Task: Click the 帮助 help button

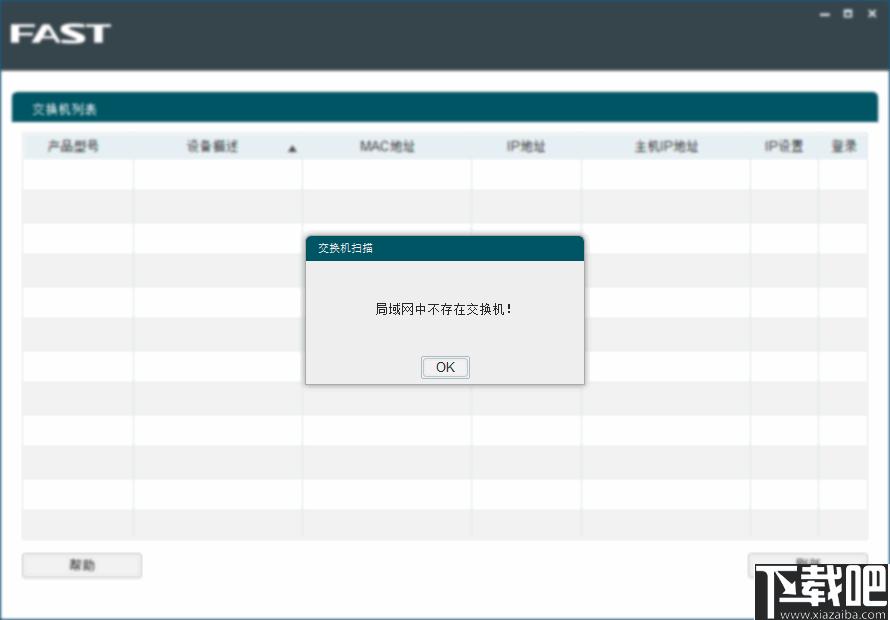Action: 82,565
